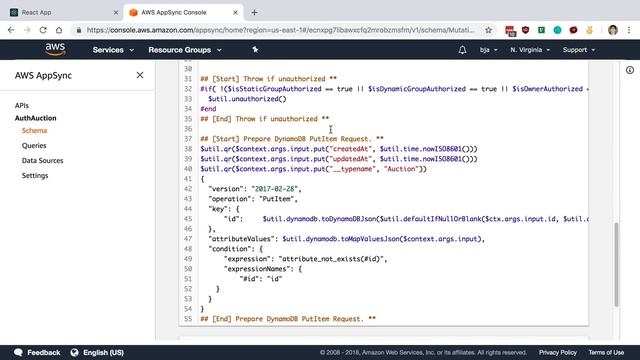The height and width of the screenshot is (360, 640).
Task: Close the React App browser tab
Action: (116, 13)
